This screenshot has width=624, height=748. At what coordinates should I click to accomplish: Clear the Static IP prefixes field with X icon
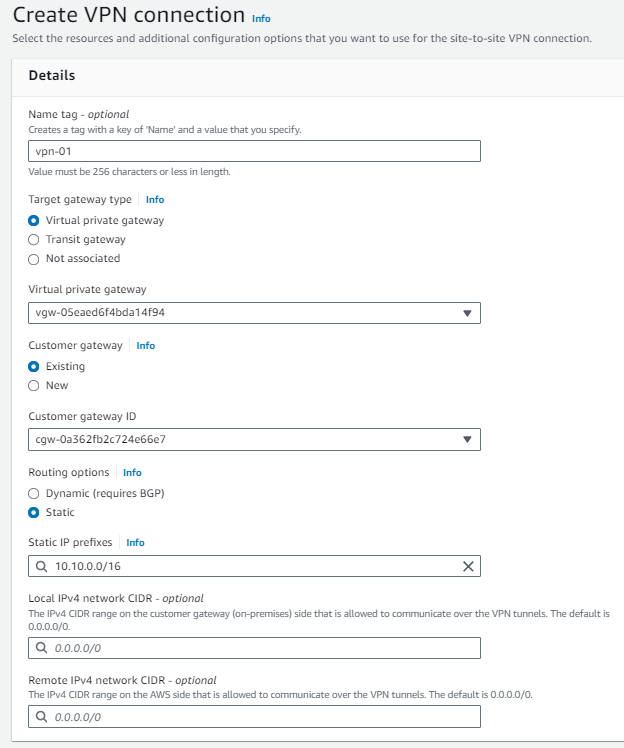pyautogui.click(x=467, y=567)
